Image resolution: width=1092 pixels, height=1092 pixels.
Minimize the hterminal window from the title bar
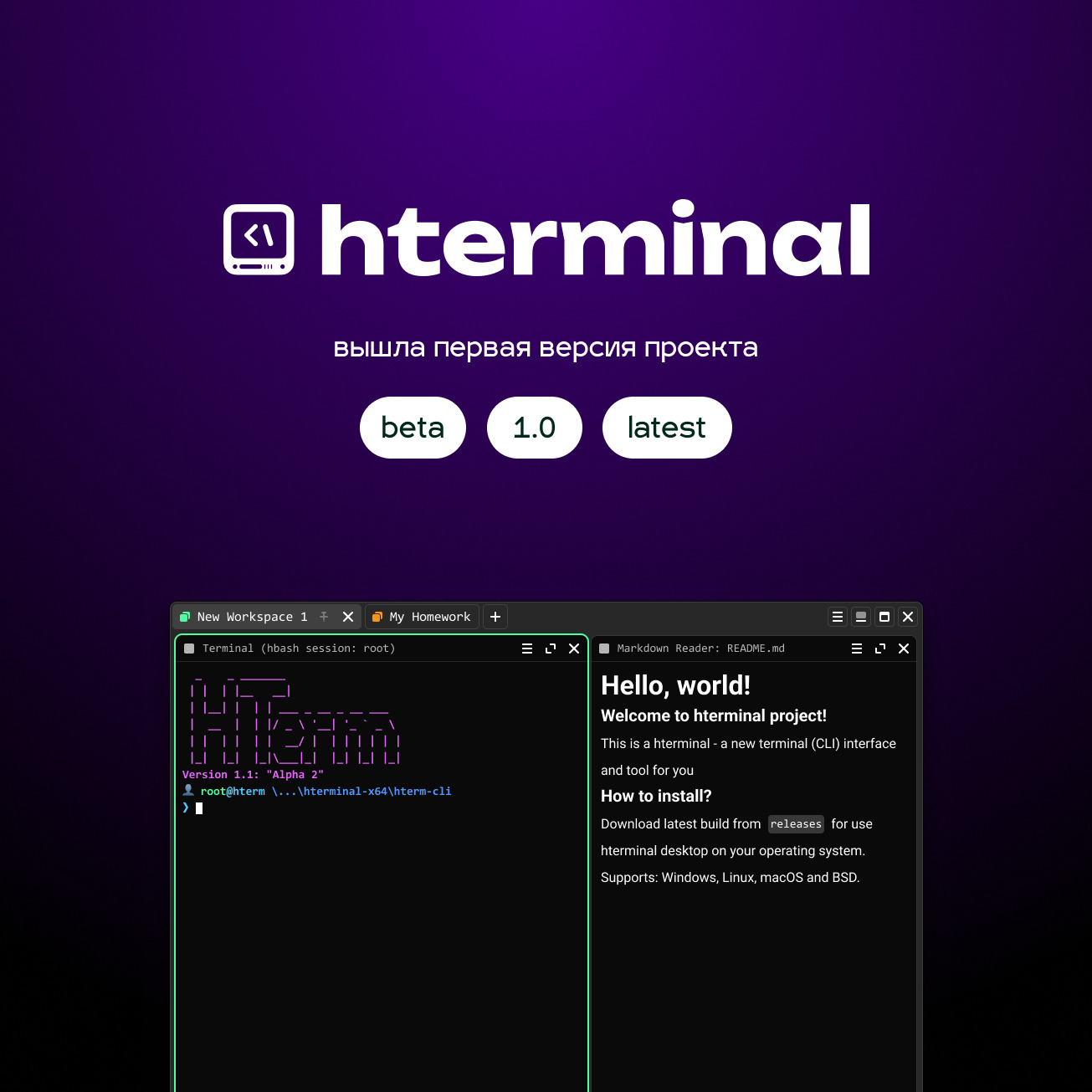(861, 617)
